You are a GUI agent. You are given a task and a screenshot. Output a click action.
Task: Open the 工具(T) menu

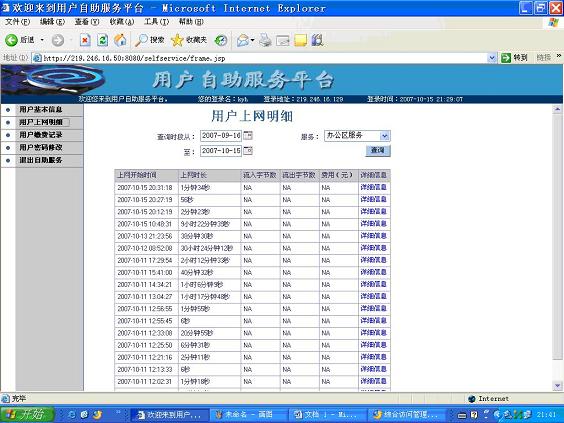click(156, 22)
